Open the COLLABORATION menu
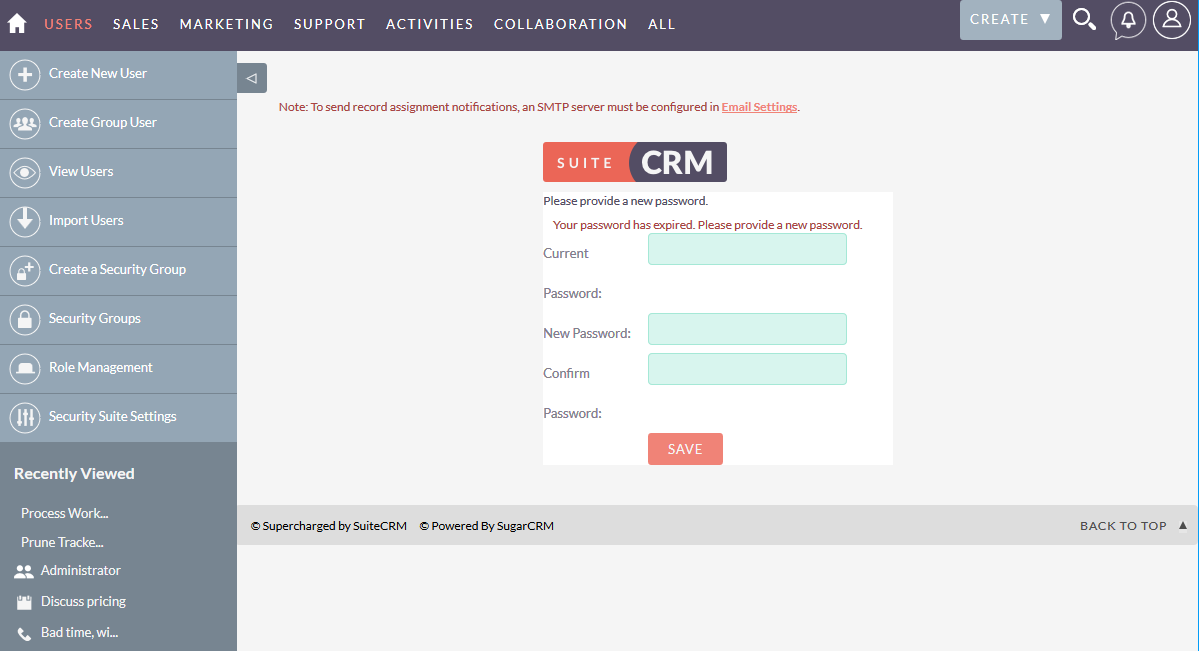1199x651 pixels. (x=561, y=24)
